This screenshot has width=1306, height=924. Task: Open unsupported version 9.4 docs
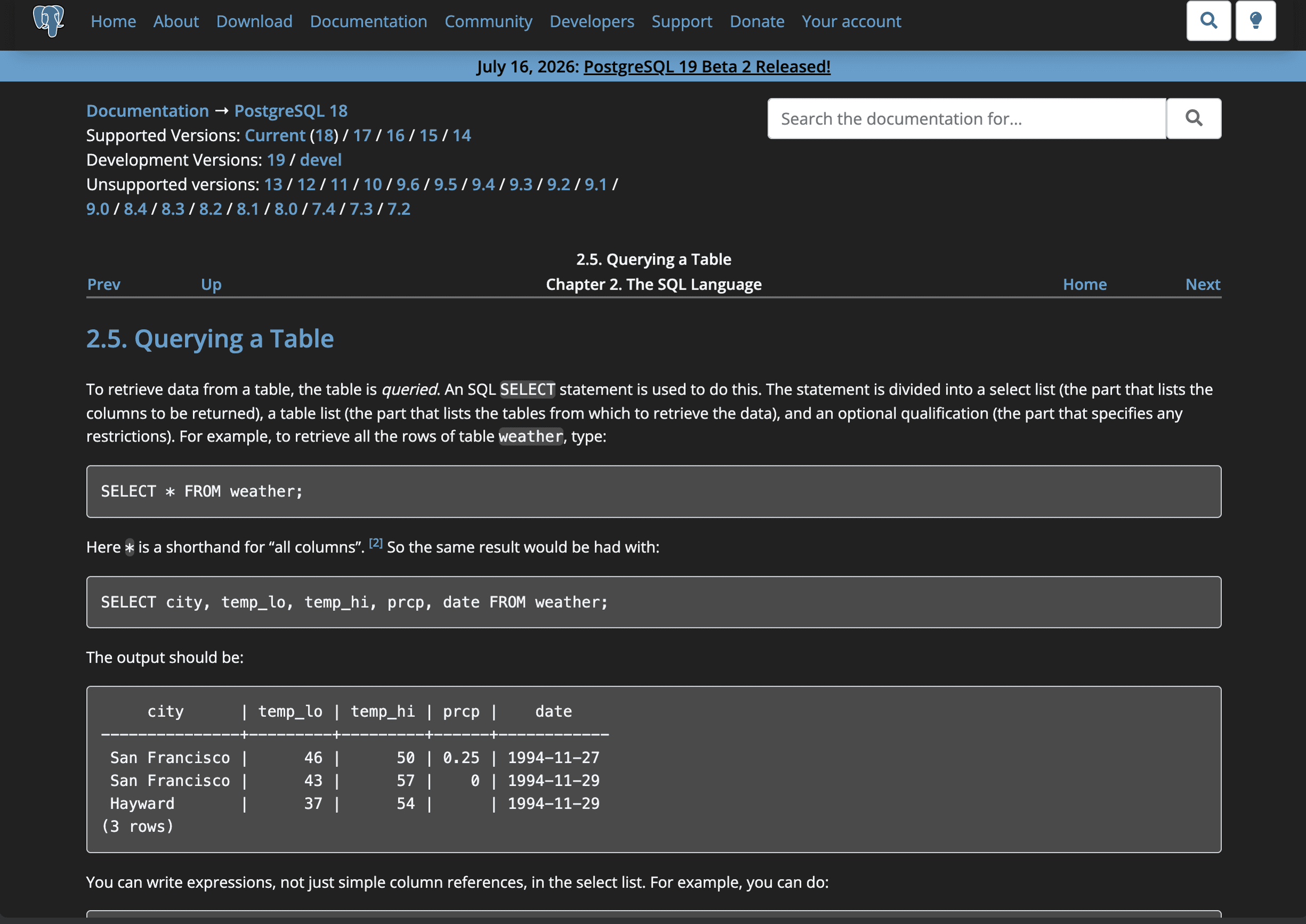[483, 184]
